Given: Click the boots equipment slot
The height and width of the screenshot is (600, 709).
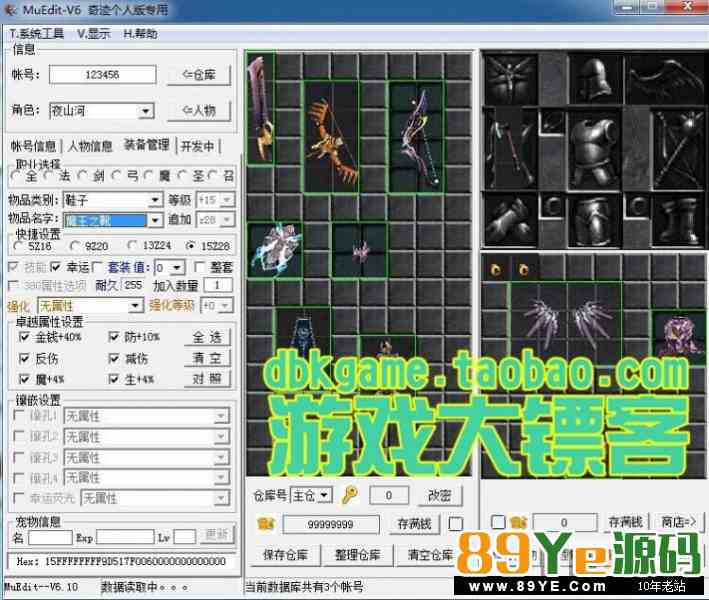Looking at the screenshot, I should [x=677, y=220].
